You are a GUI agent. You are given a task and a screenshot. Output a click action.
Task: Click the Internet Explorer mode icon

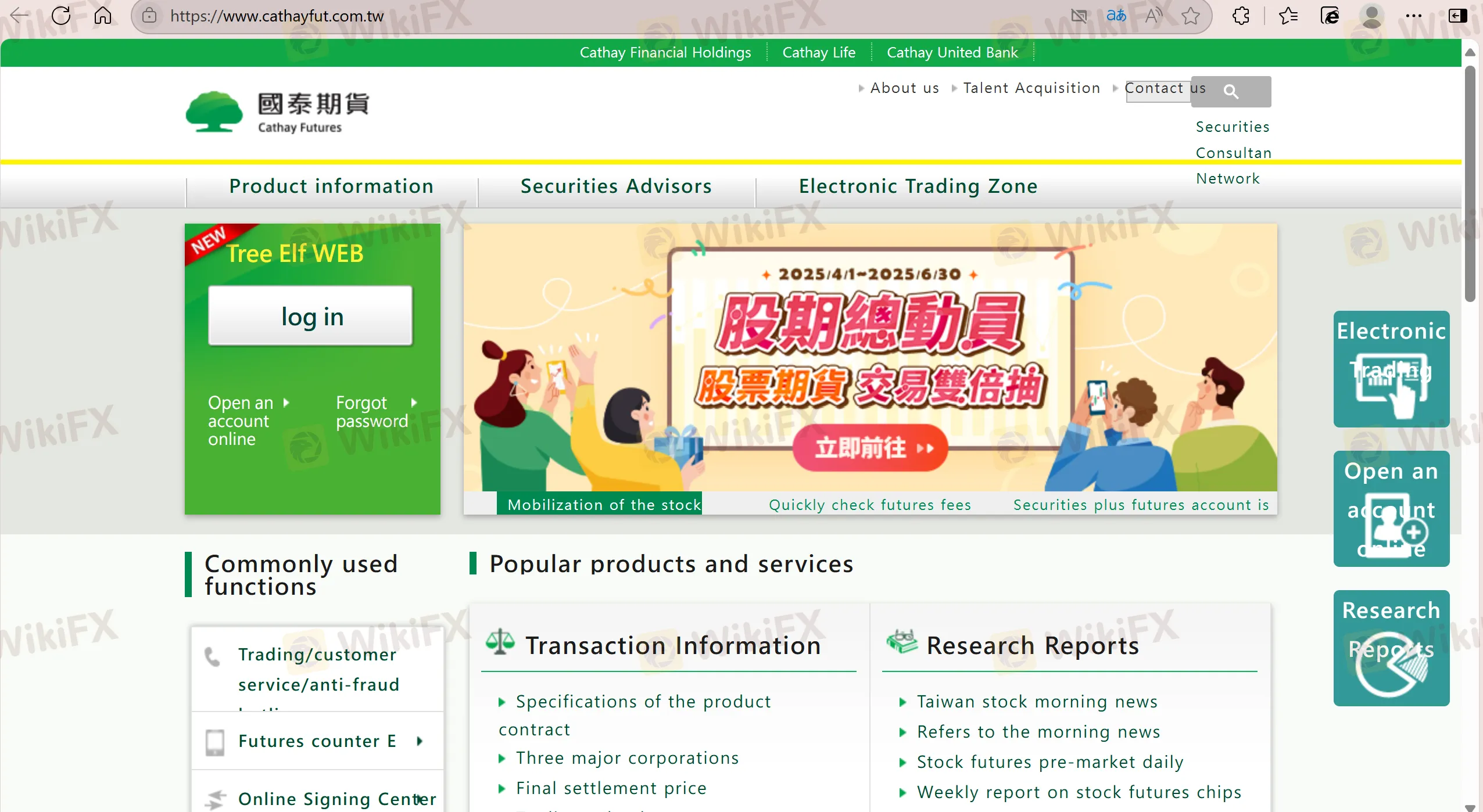point(1330,16)
